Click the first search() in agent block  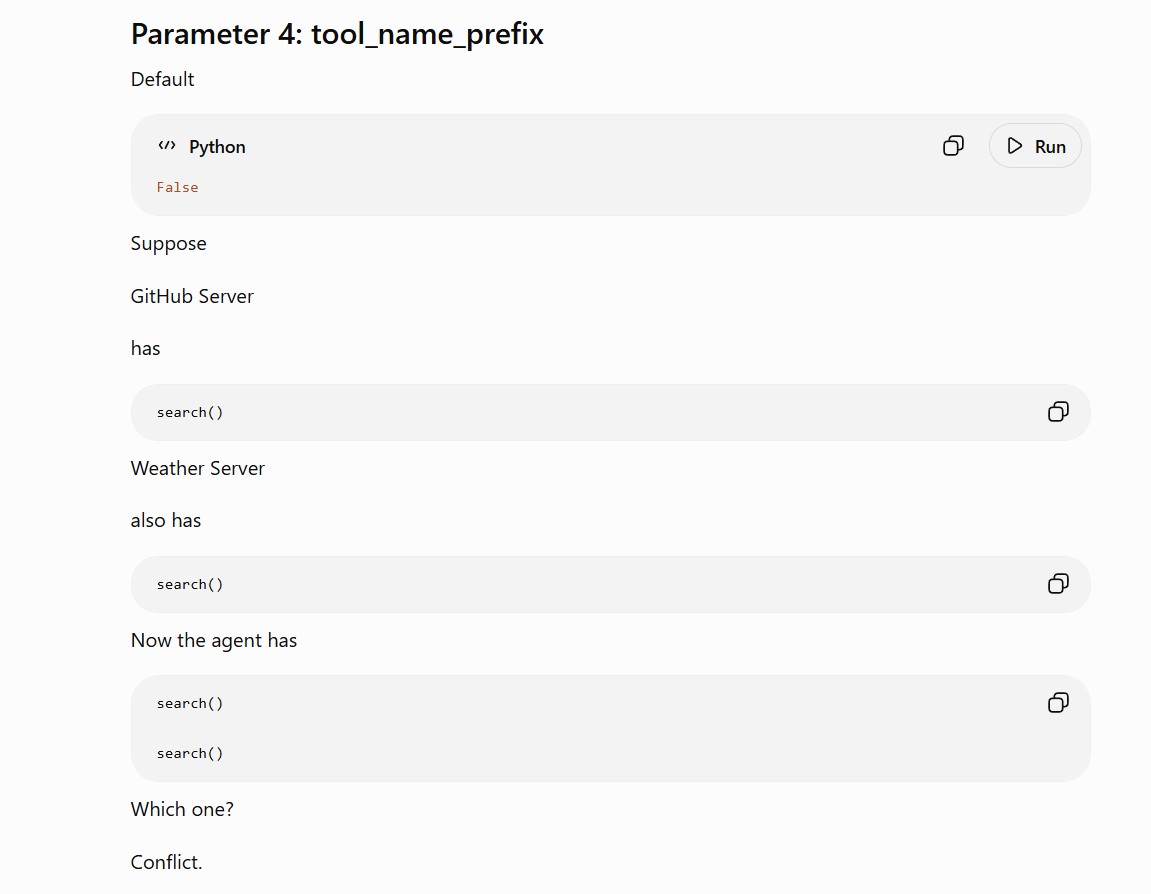(x=189, y=703)
